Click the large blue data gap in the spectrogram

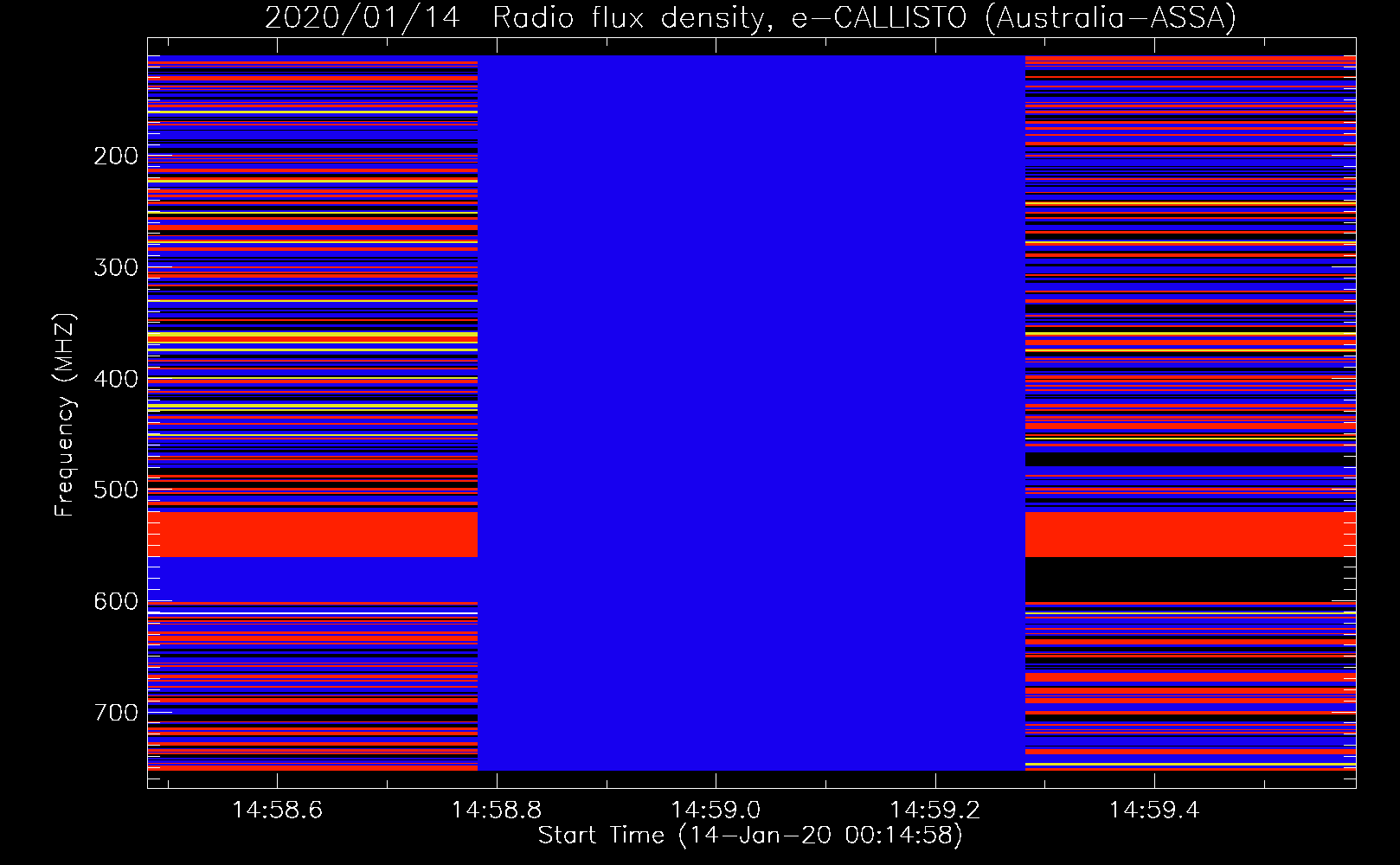(751, 413)
